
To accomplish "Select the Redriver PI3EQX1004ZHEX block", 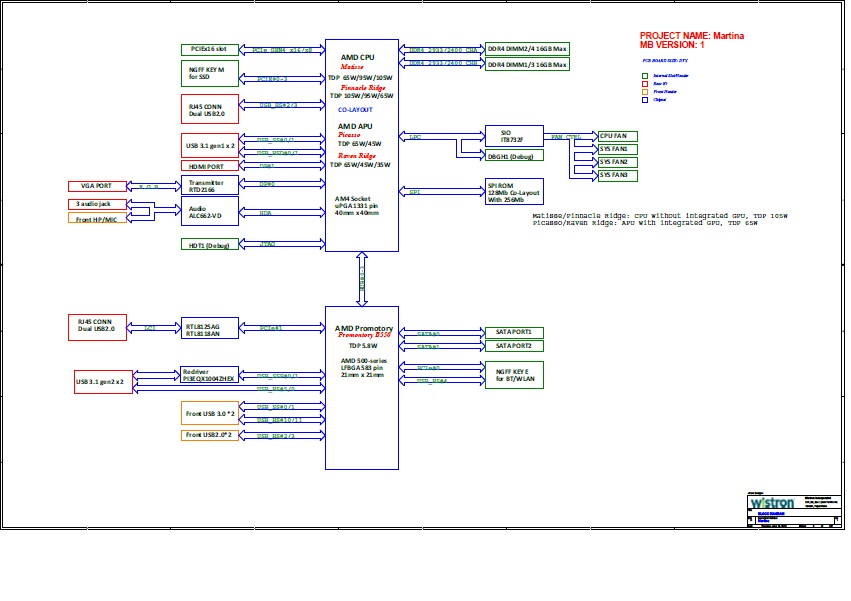I will coord(209,375).
